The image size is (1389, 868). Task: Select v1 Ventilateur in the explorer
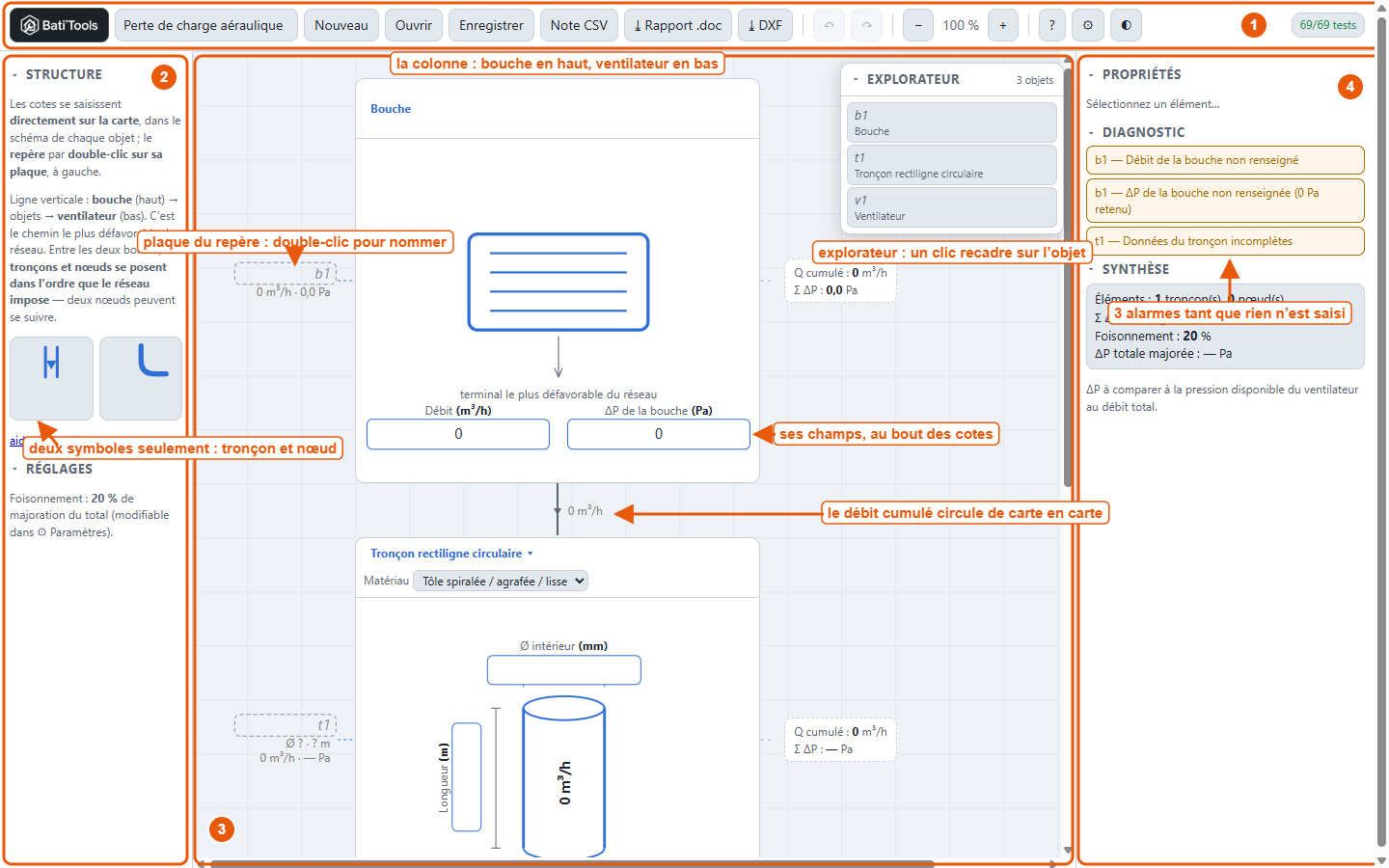pos(952,207)
